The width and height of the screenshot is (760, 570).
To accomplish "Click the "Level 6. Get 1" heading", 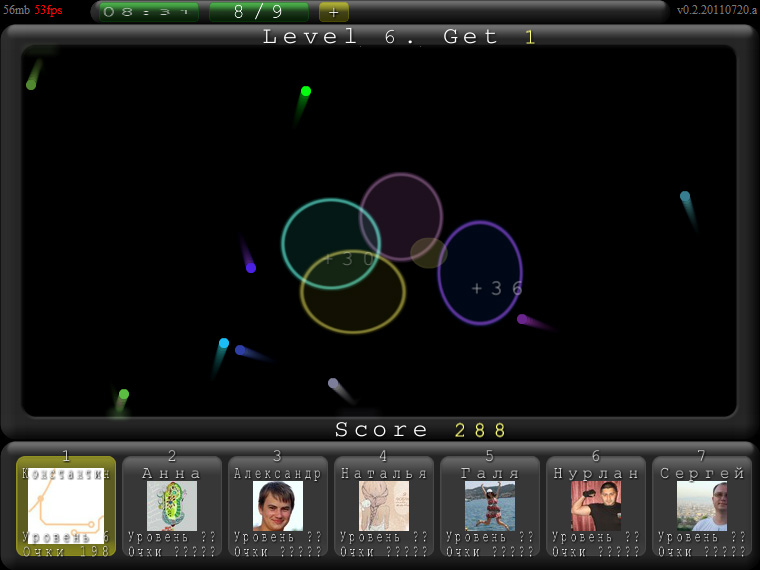I will point(399,37).
